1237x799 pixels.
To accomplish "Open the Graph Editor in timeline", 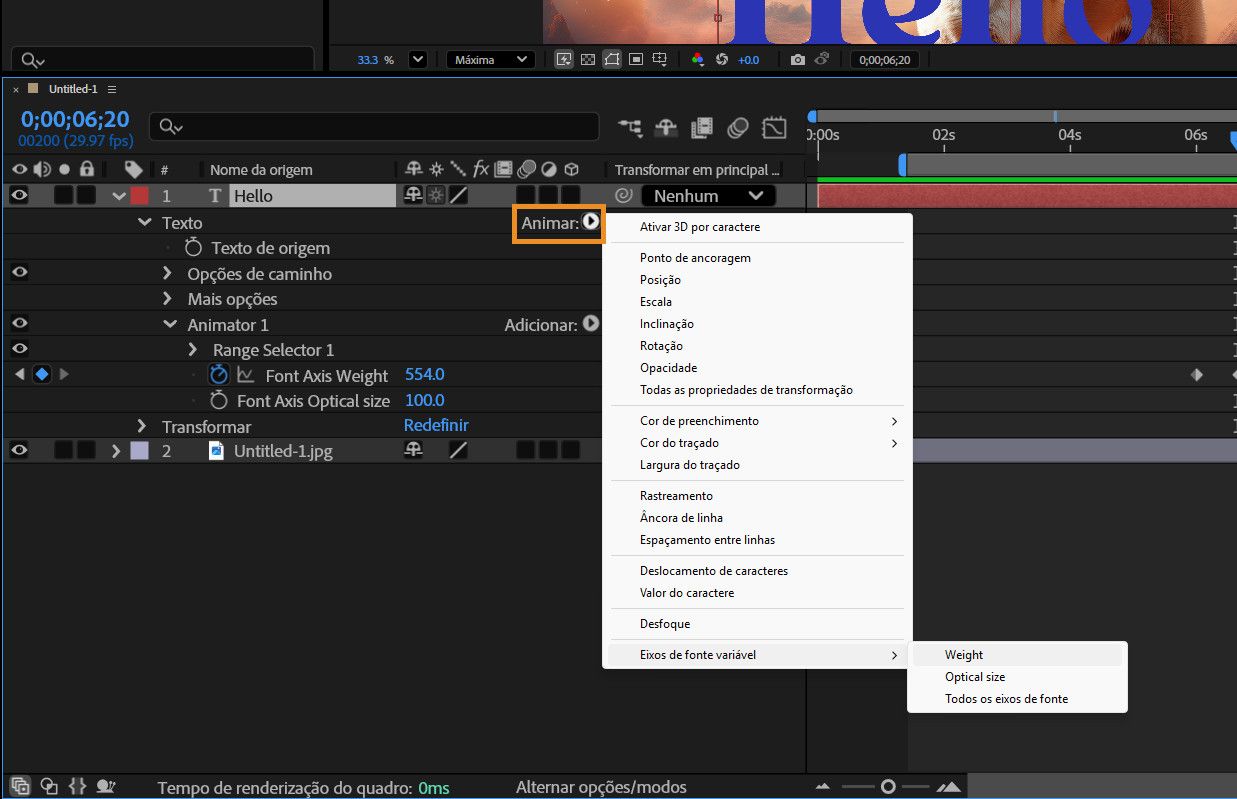I will point(774,128).
